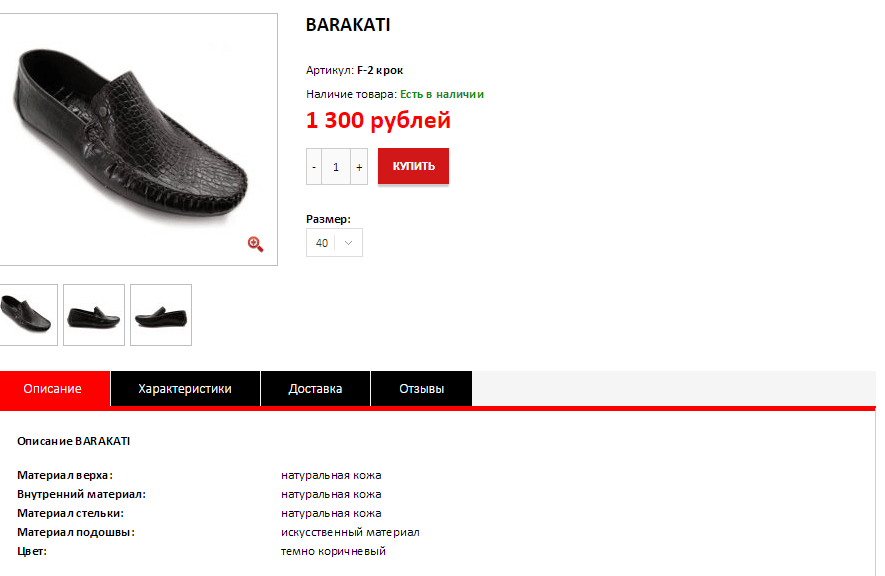885x576 pixels.
Task: Click the темно коричневый color value
Action: 333,551
